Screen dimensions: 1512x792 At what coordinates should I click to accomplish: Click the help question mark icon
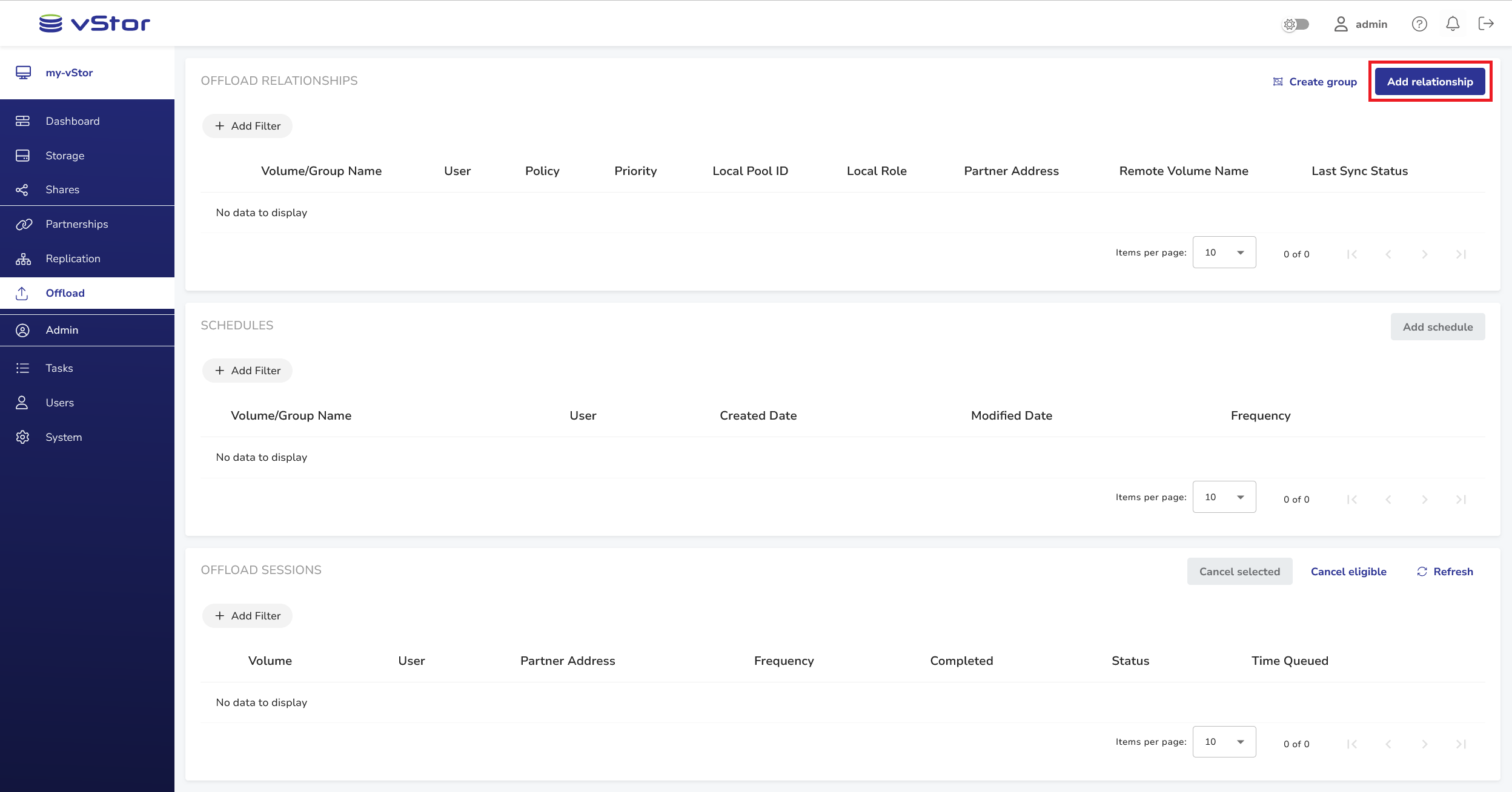coord(1419,24)
